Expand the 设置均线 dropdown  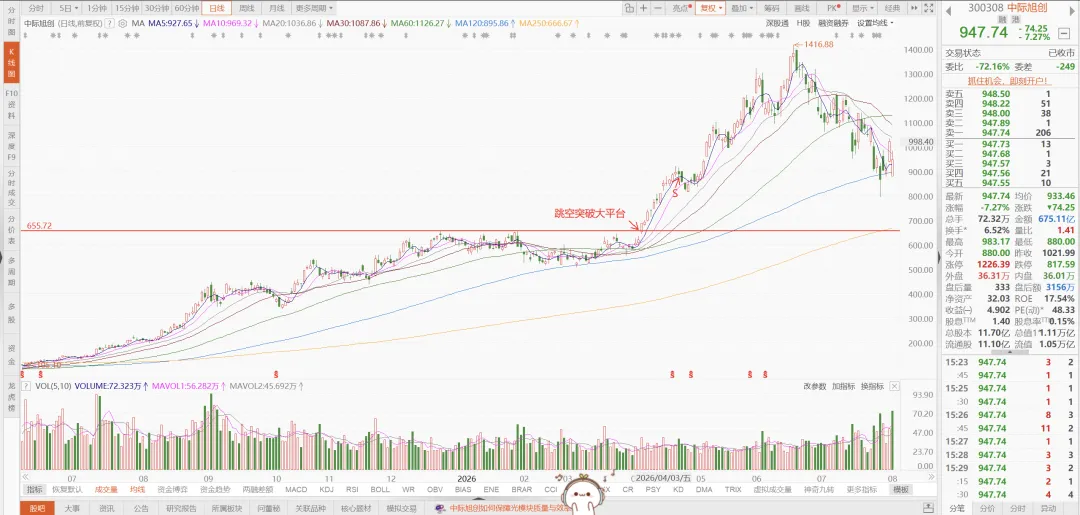pyautogui.click(x=876, y=23)
